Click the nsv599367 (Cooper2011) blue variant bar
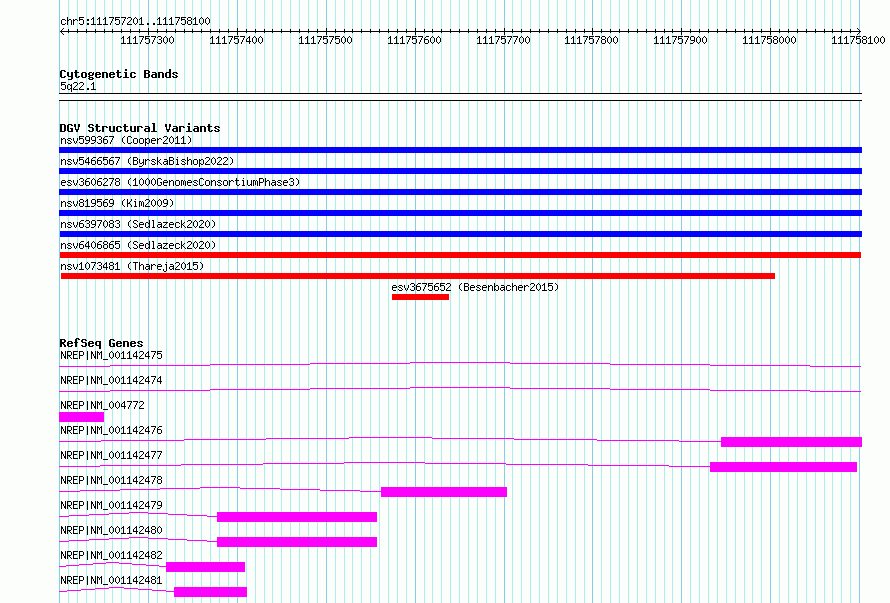 [460, 150]
